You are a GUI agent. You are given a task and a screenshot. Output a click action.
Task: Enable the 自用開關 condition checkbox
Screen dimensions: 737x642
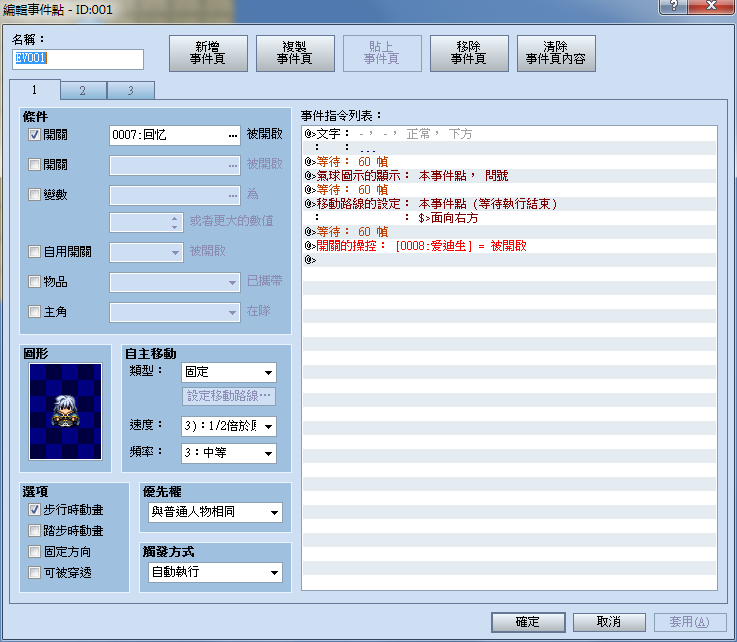(34, 251)
